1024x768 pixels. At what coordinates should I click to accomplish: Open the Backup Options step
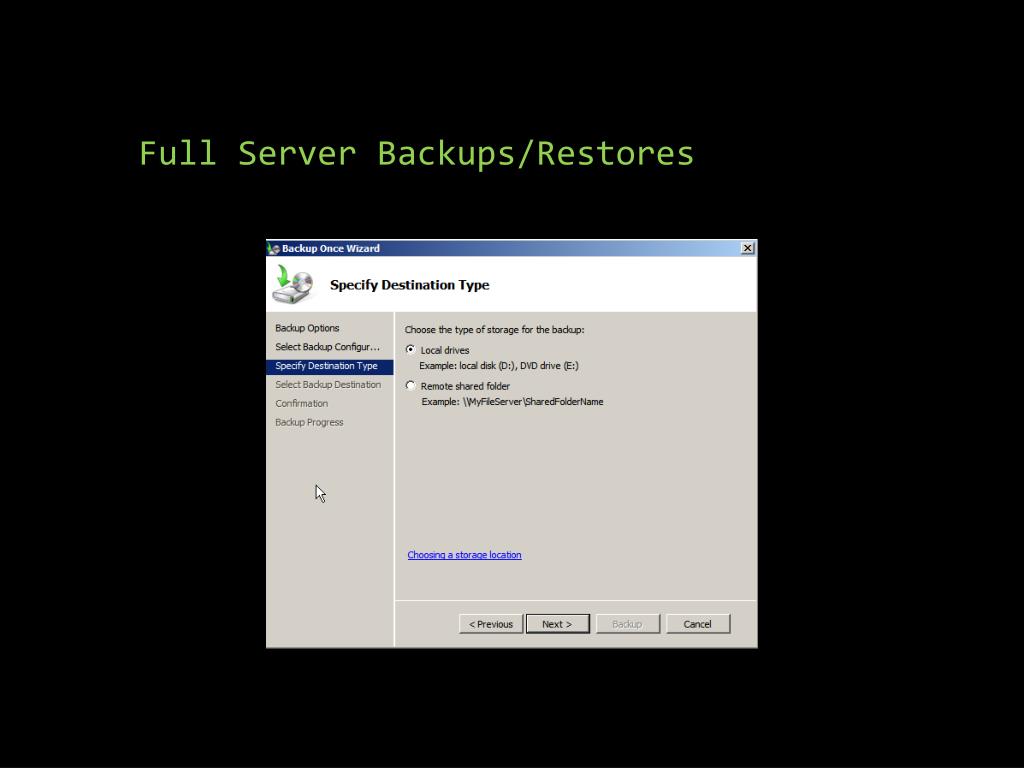(x=307, y=328)
